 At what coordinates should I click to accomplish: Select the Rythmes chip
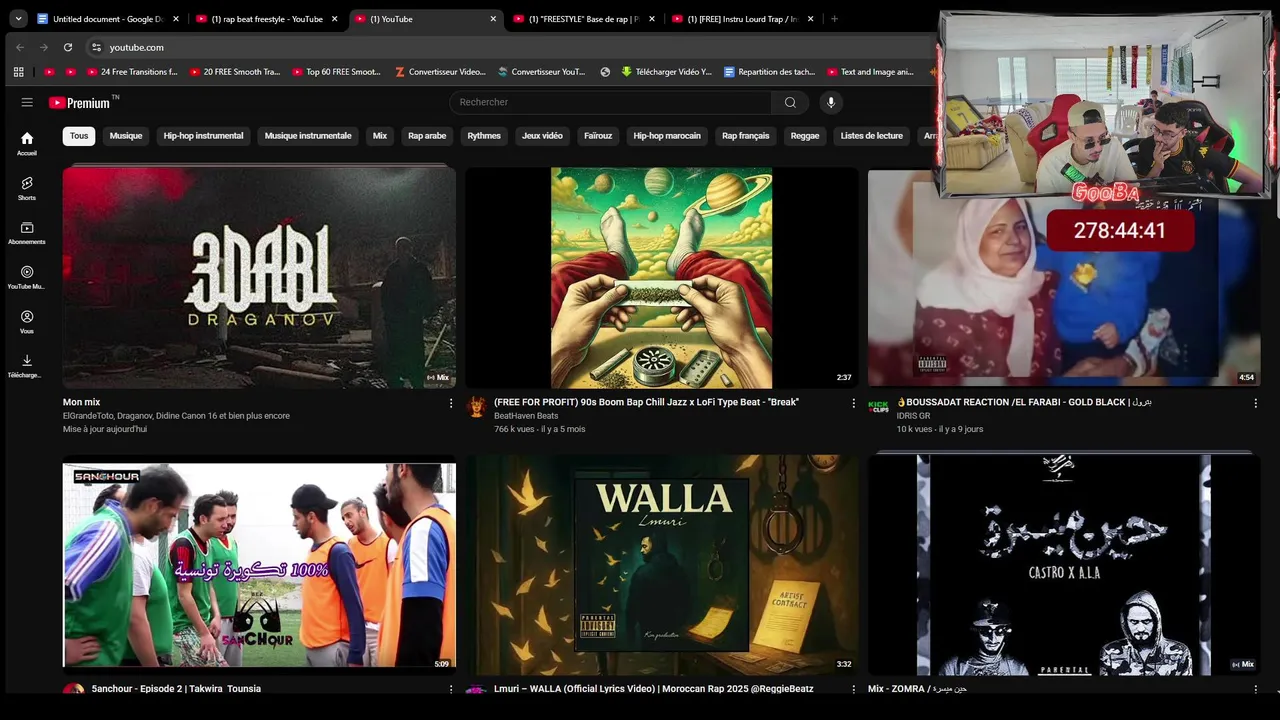tap(484, 136)
